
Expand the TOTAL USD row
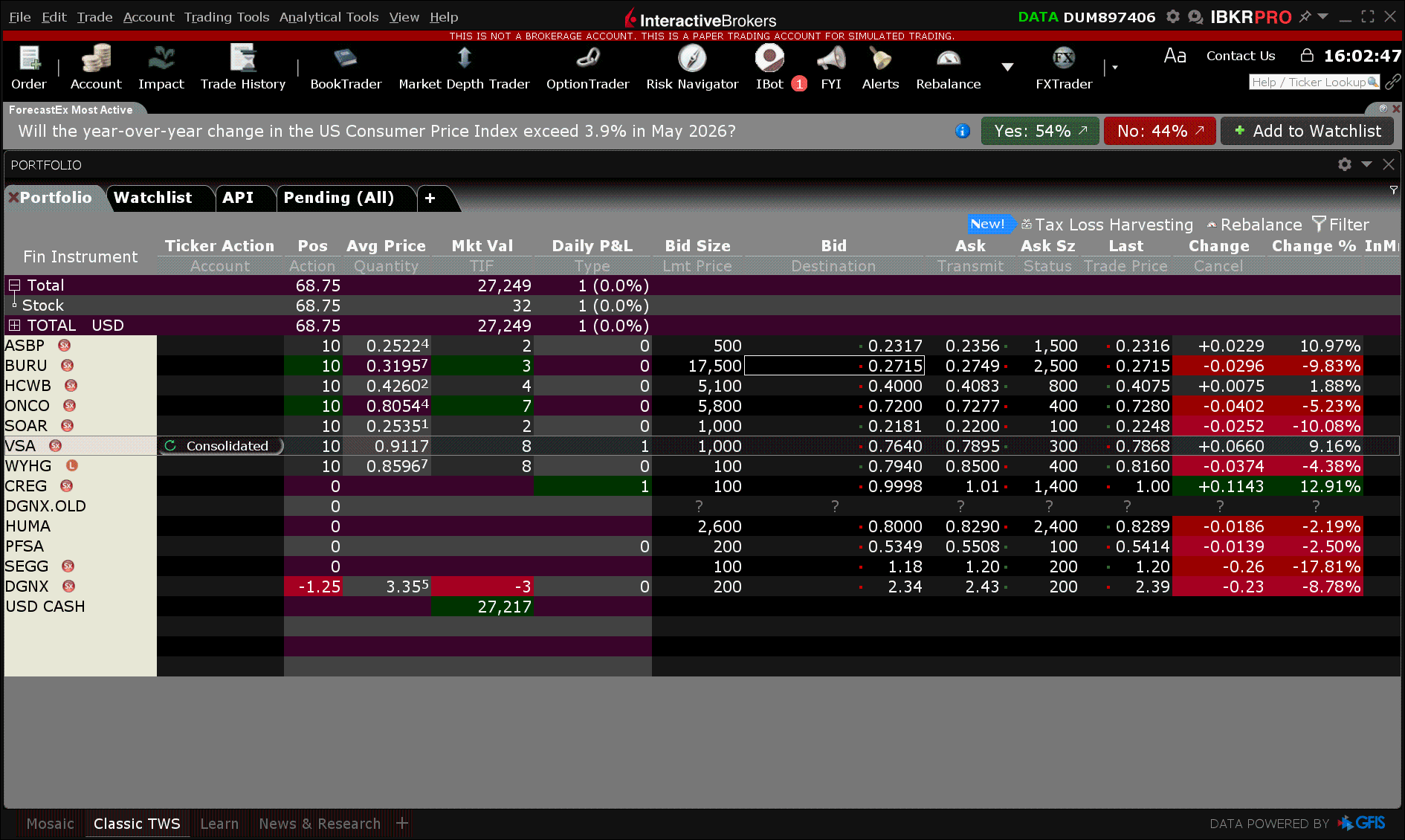click(x=14, y=326)
